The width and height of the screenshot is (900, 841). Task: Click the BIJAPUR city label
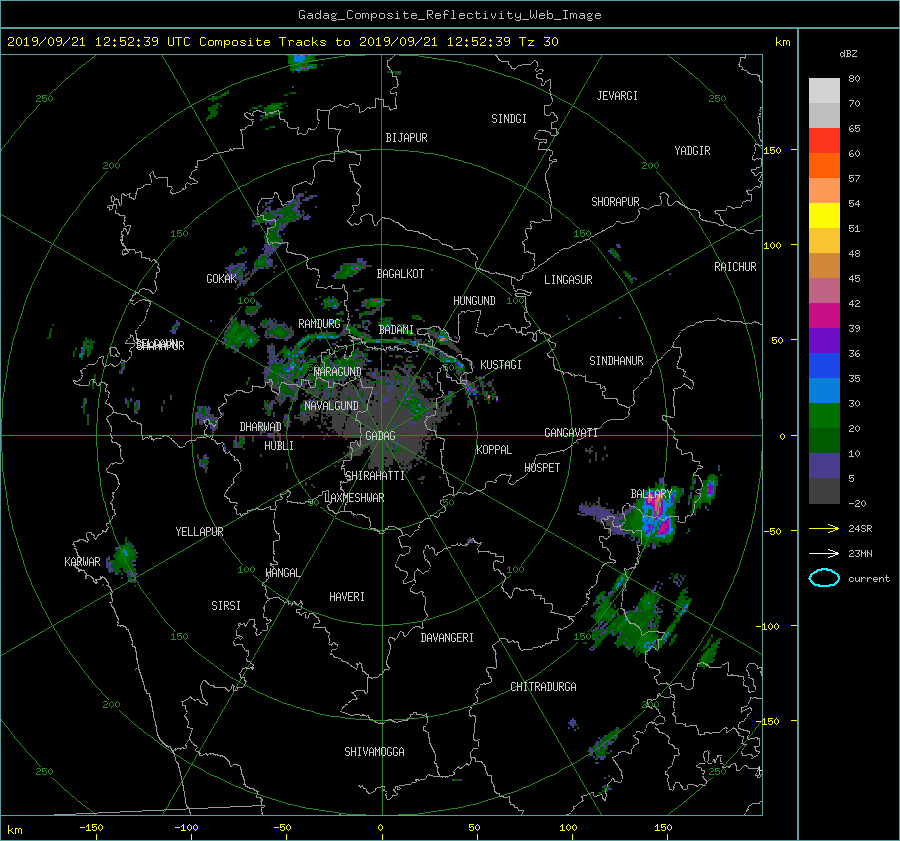click(x=406, y=138)
